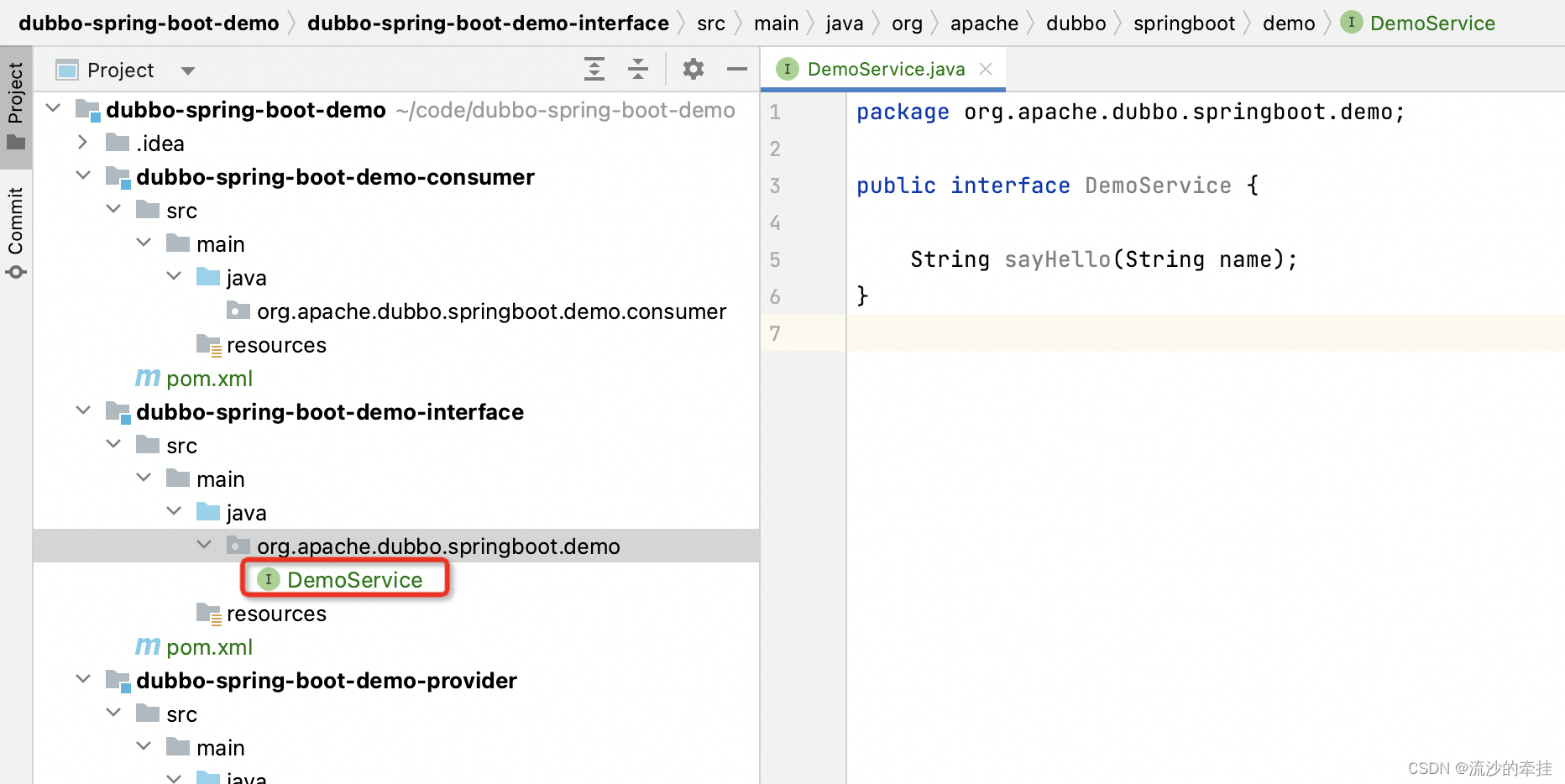1565x784 pixels.
Task: Click the Expand All icon in Project toolbar
Action: coord(594,69)
